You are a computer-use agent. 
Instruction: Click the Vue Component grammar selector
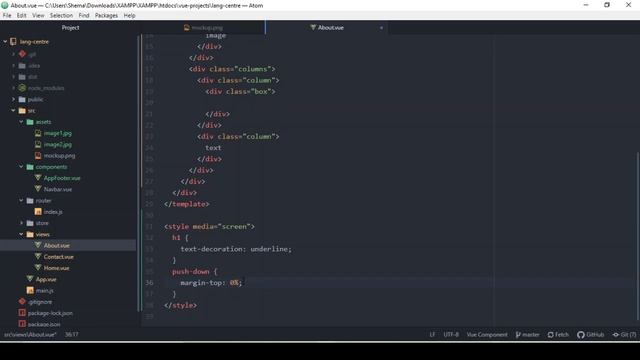487,335
